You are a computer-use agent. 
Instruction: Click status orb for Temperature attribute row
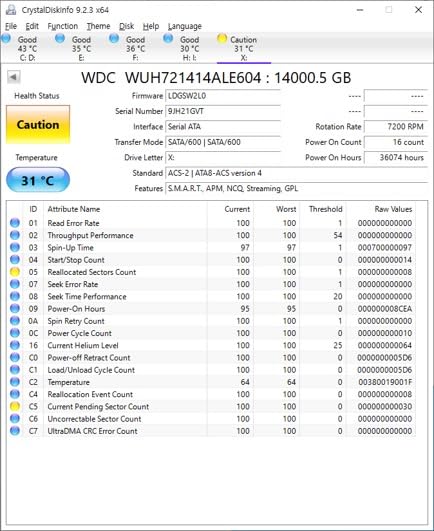click(x=15, y=382)
